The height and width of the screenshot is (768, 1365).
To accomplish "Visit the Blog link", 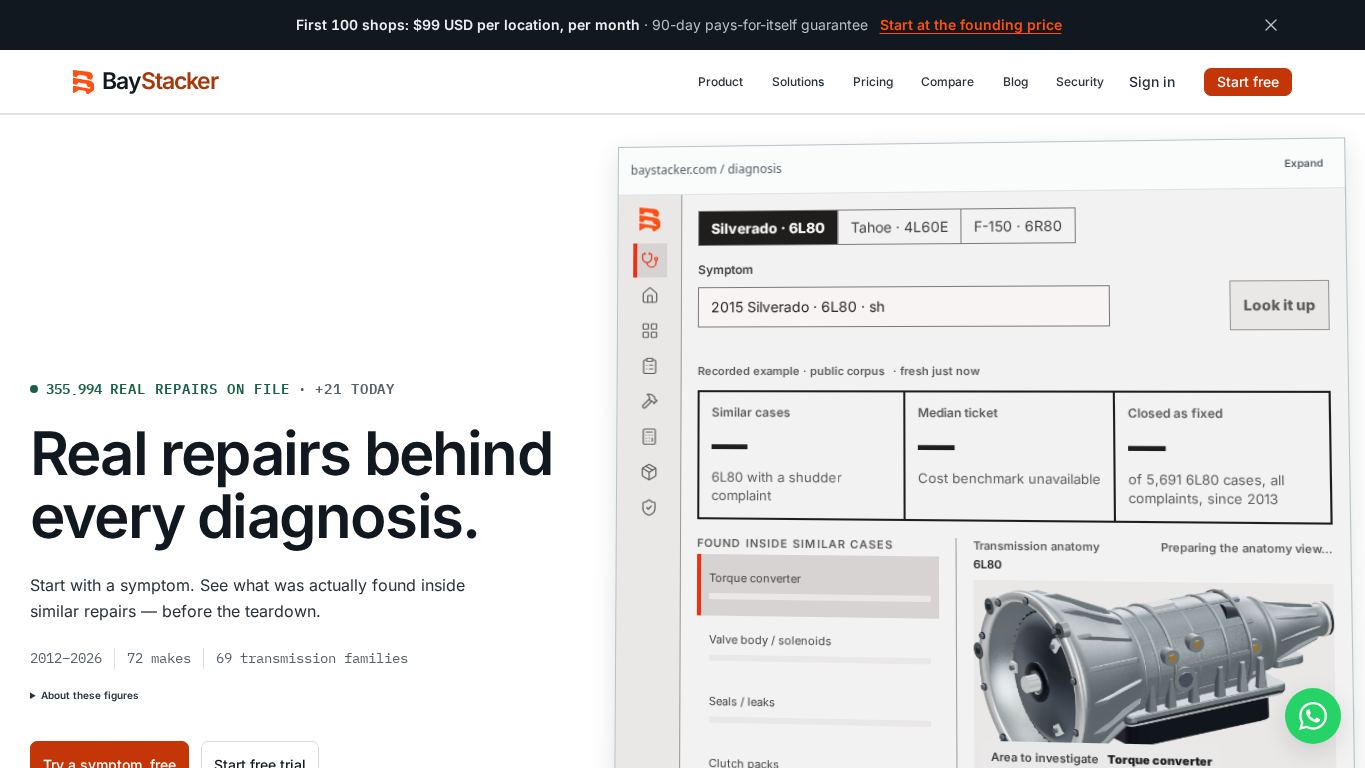I will [1015, 82].
